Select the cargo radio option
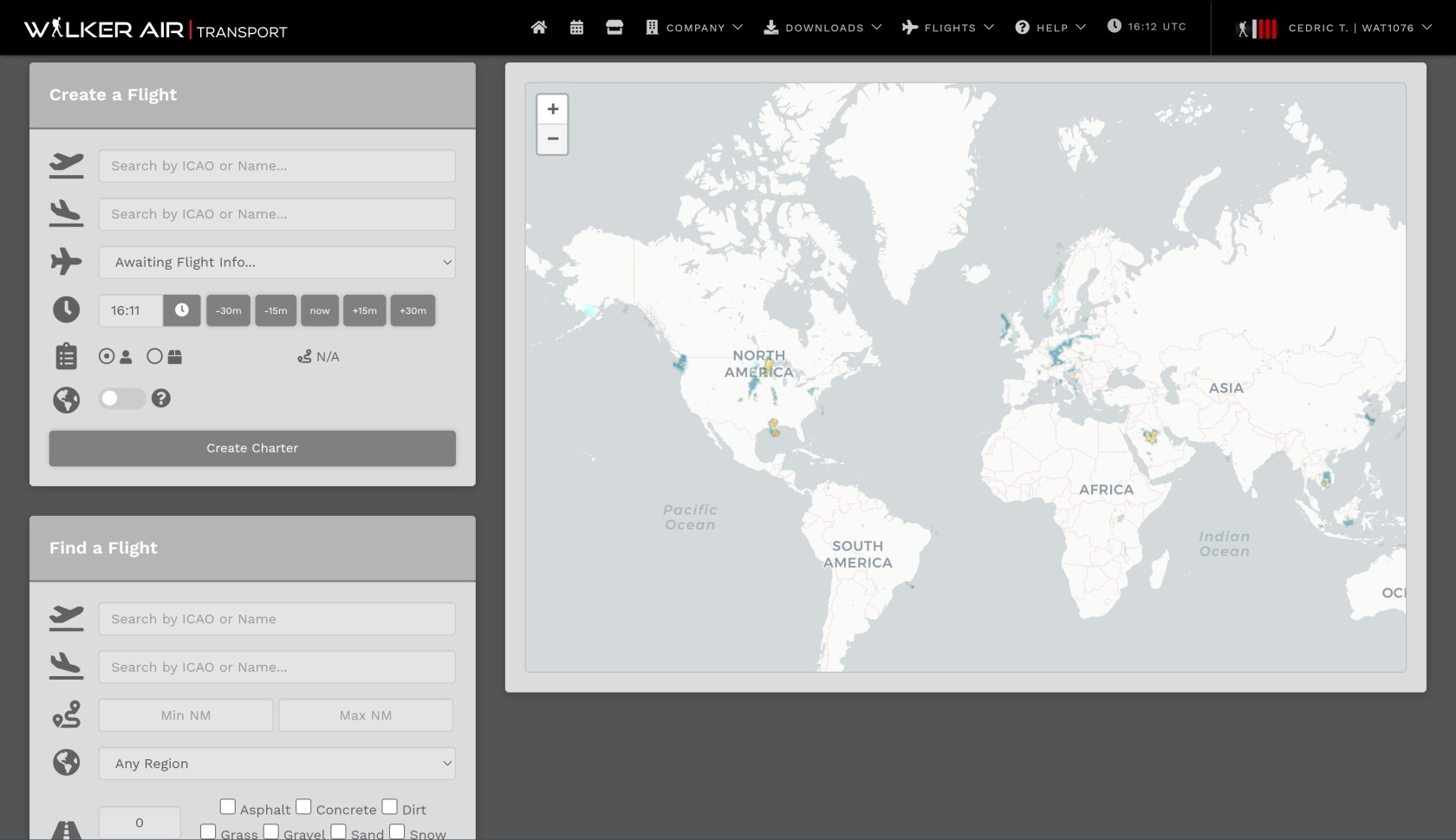The height and width of the screenshot is (840, 1456). (154, 356)
